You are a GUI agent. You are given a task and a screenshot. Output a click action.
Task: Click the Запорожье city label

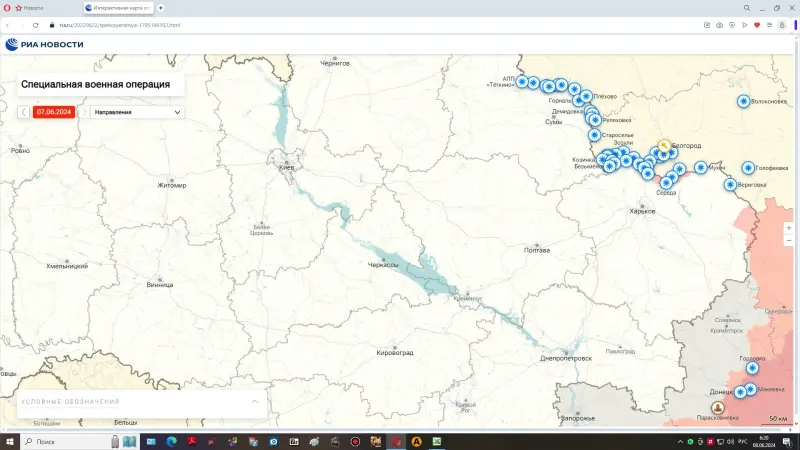pos(578,418)
